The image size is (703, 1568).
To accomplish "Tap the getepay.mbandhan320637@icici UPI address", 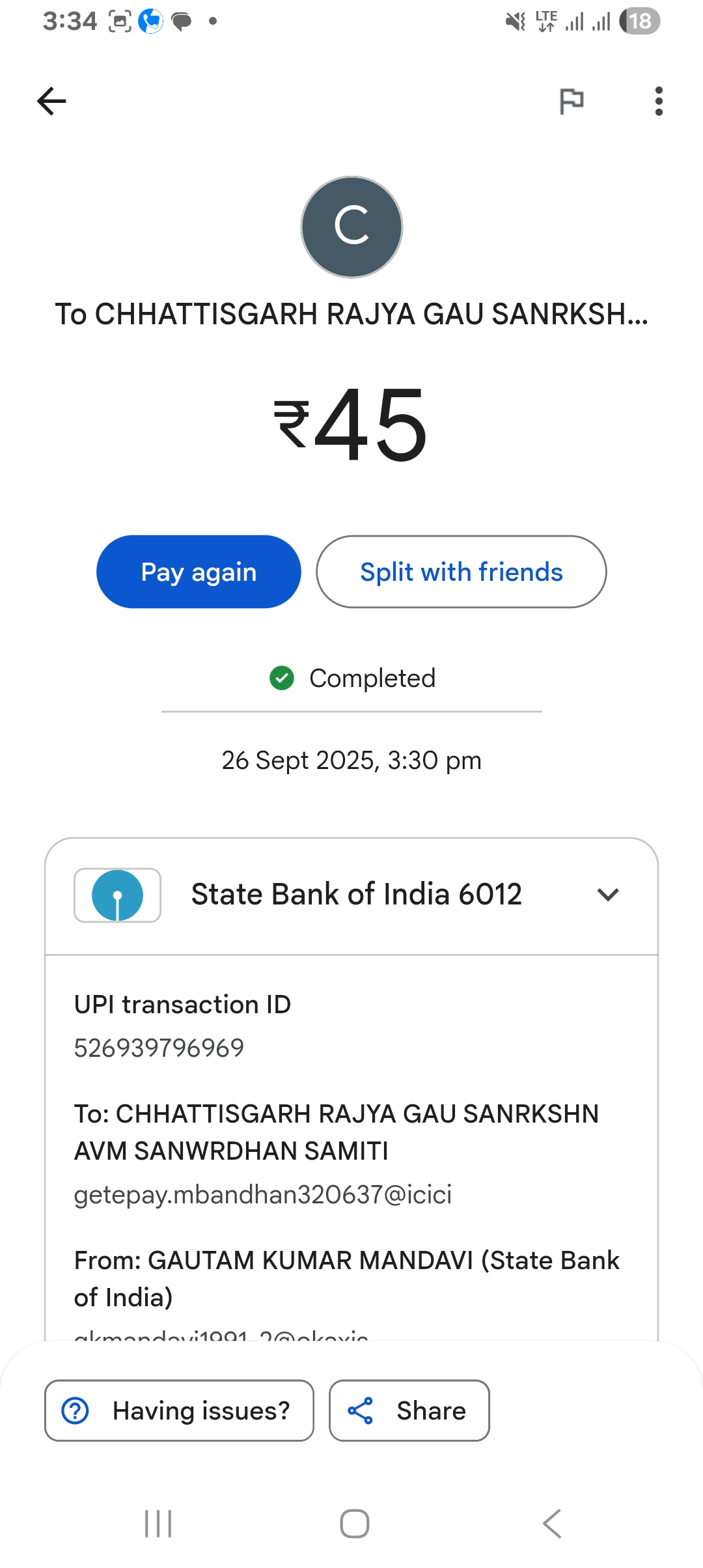I will pyautogui.click(x=262, y=1195).
